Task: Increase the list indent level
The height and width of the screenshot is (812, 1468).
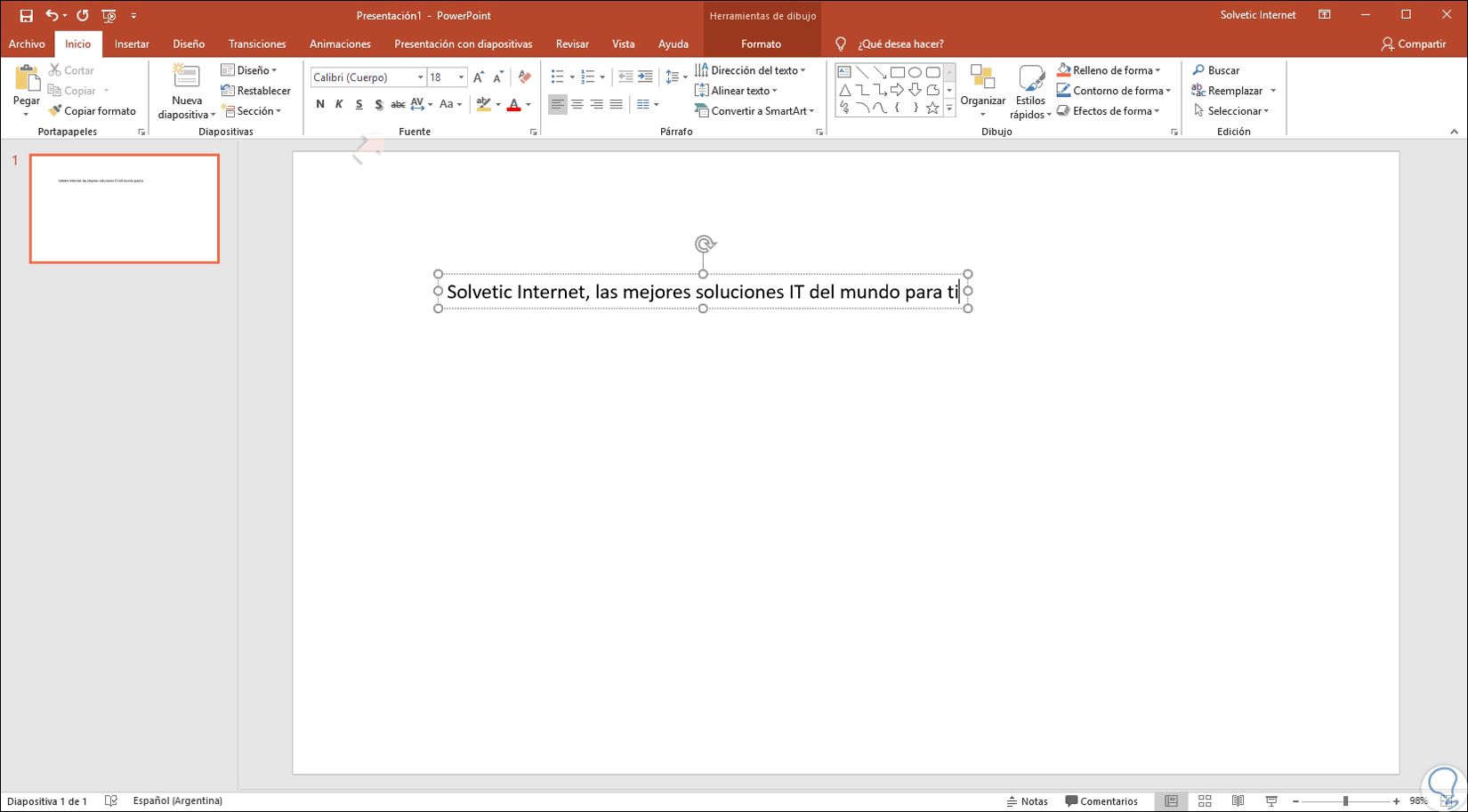Action: coord(645,77)
